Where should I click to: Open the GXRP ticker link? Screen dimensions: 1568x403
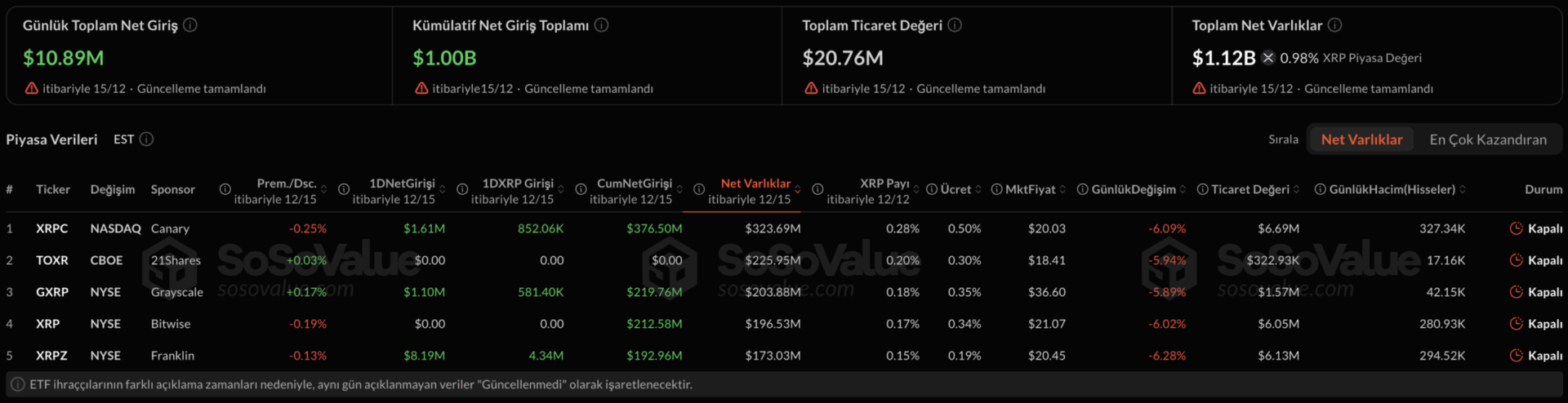[x=51, y=292]
